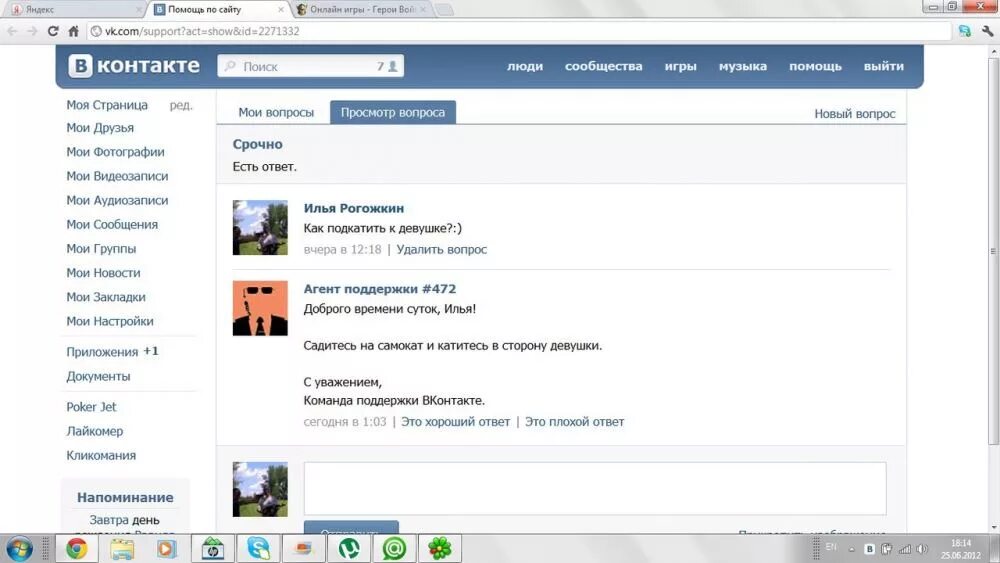Open 'Мои Аудиозаписи' in sidebar
This screenshot has height=563, width=1000.
coord(117,200)
